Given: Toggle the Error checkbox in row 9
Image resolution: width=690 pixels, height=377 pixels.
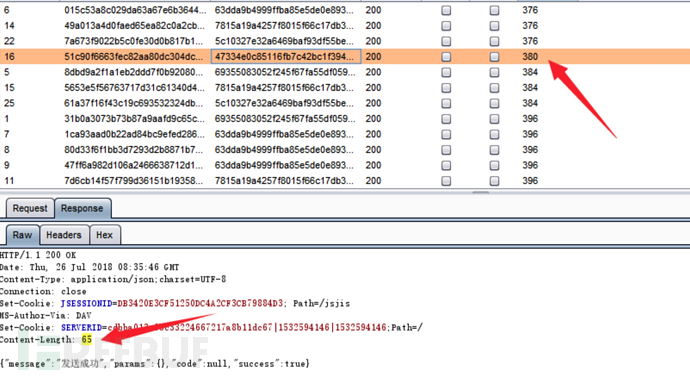Looking at the screenshot, I should tap(446, 165).
